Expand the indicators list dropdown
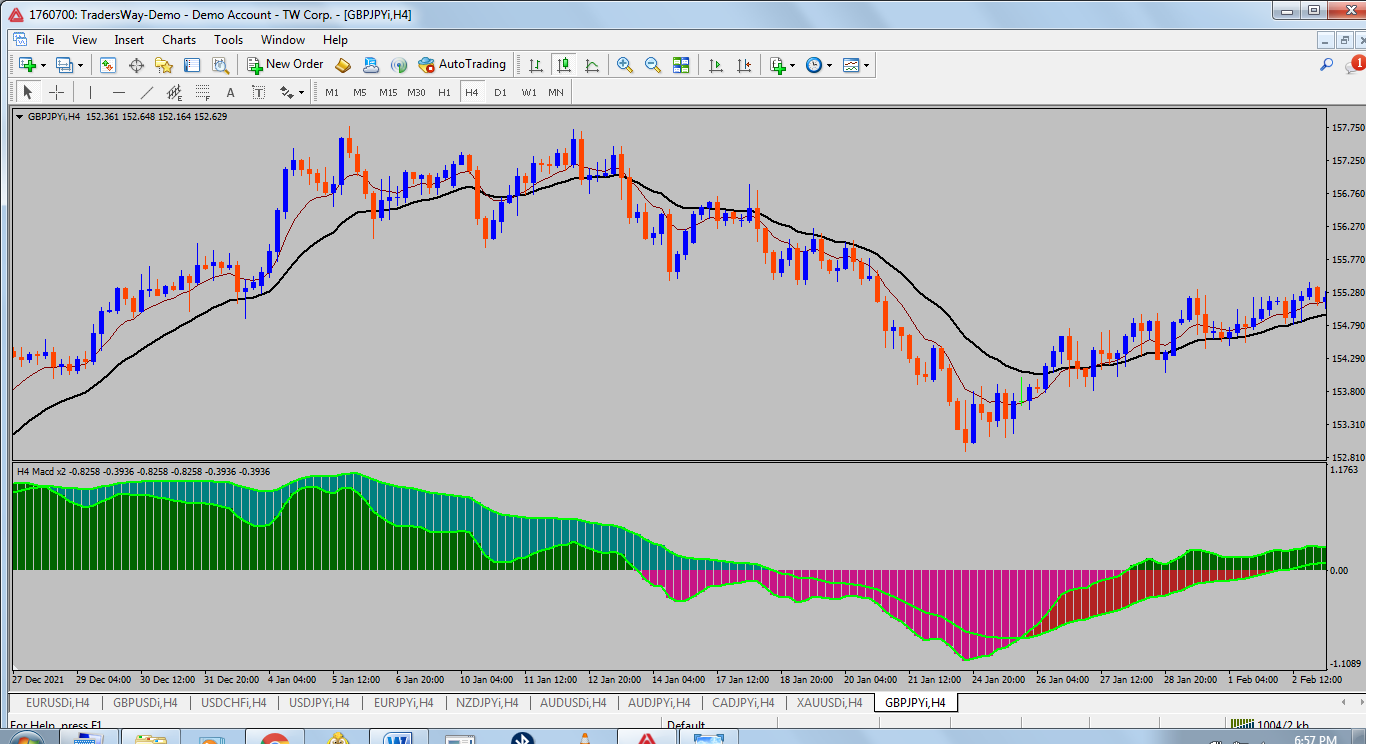Screen dimensions: 1382x744 coord(792,66)
